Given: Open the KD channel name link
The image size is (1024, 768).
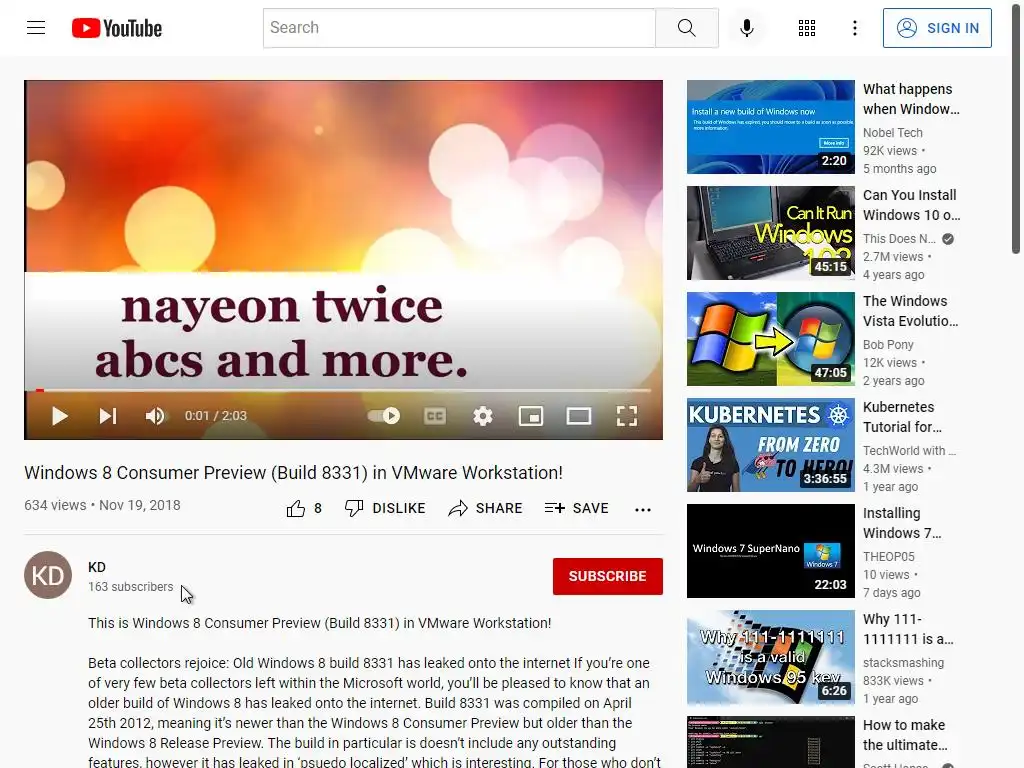Looking at the screenshot, I should (97, 567).
